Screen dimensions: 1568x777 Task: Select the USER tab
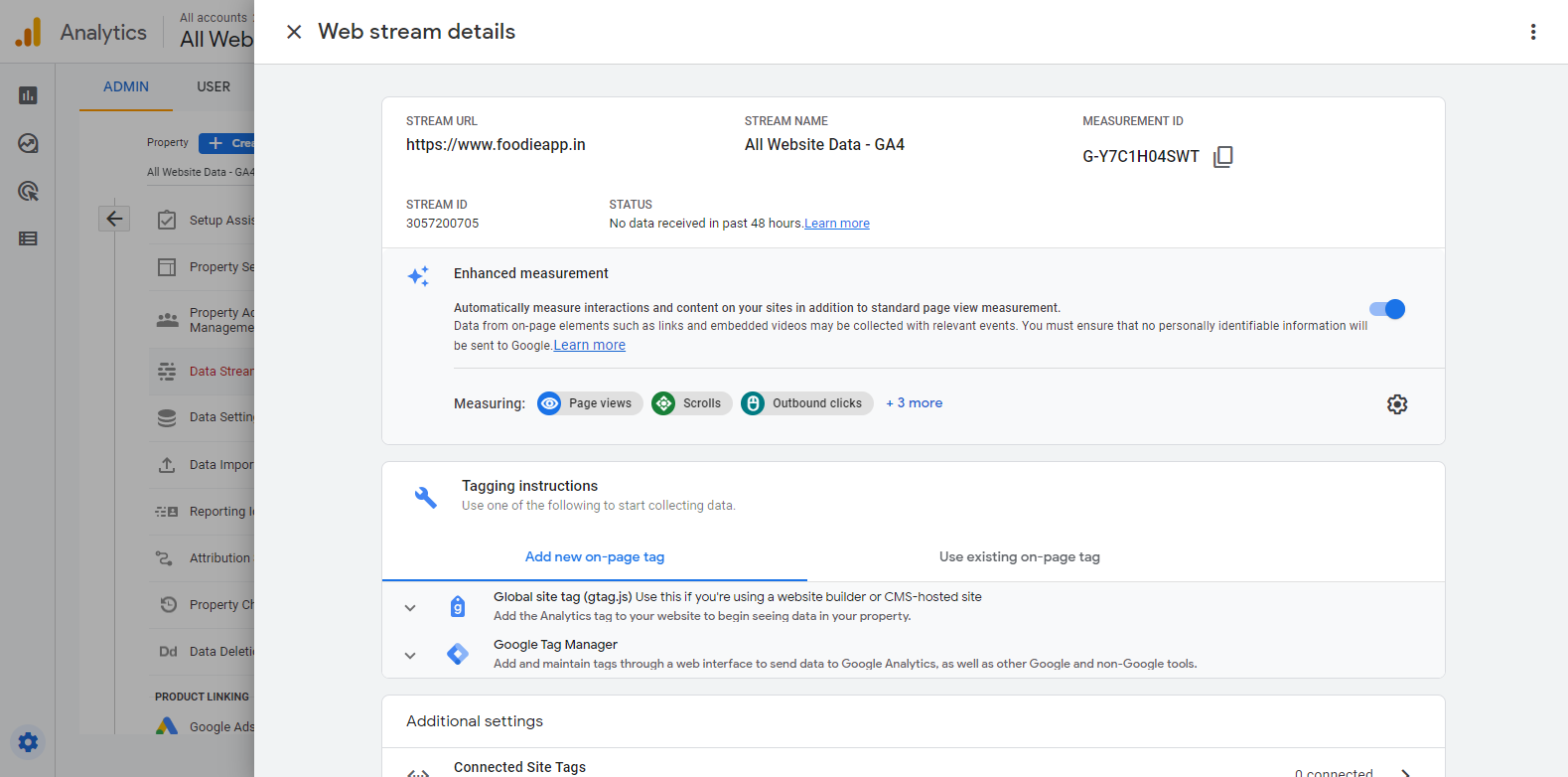214,87
